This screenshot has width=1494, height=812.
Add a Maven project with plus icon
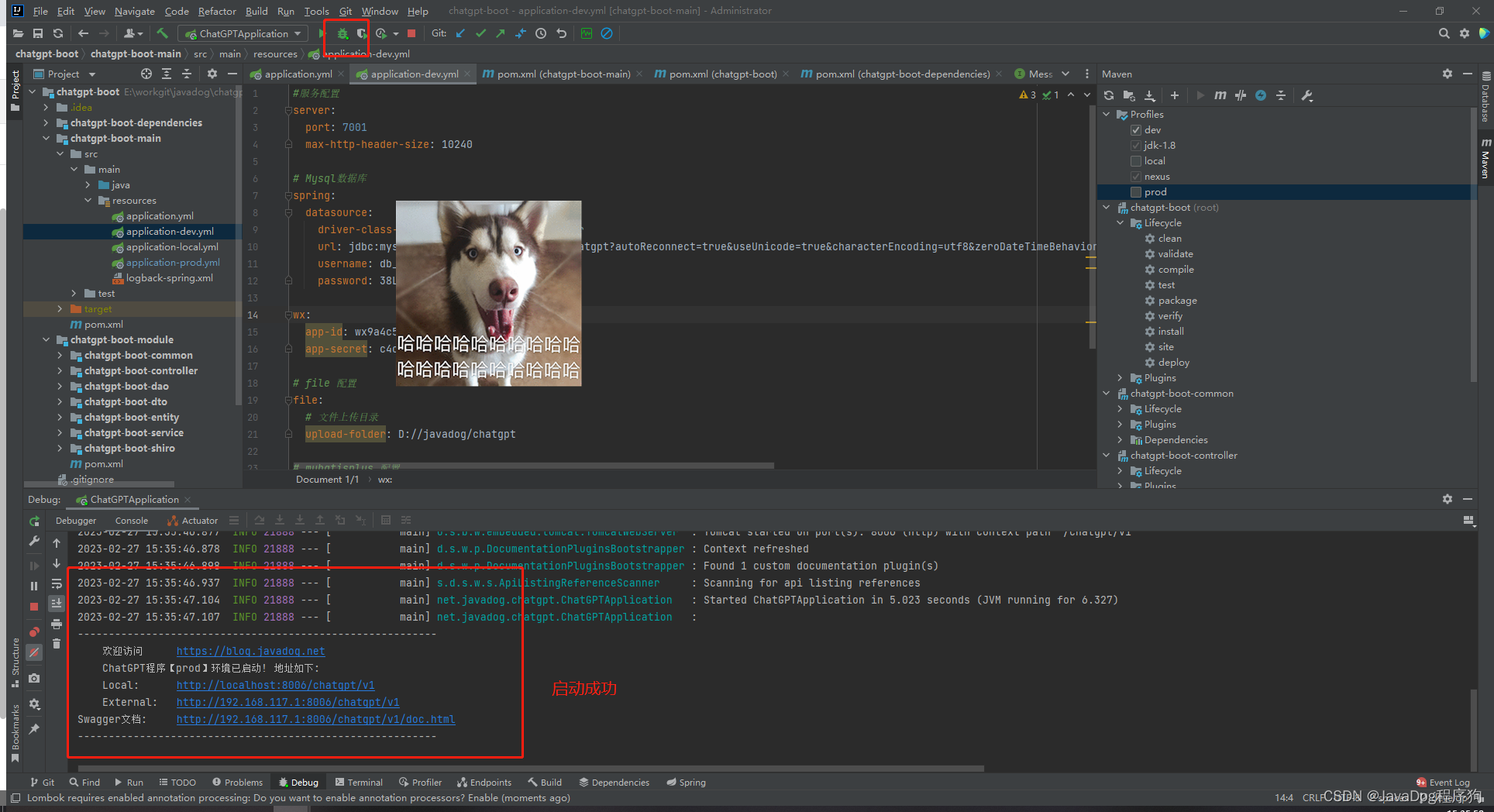(x=1175, y=95)
